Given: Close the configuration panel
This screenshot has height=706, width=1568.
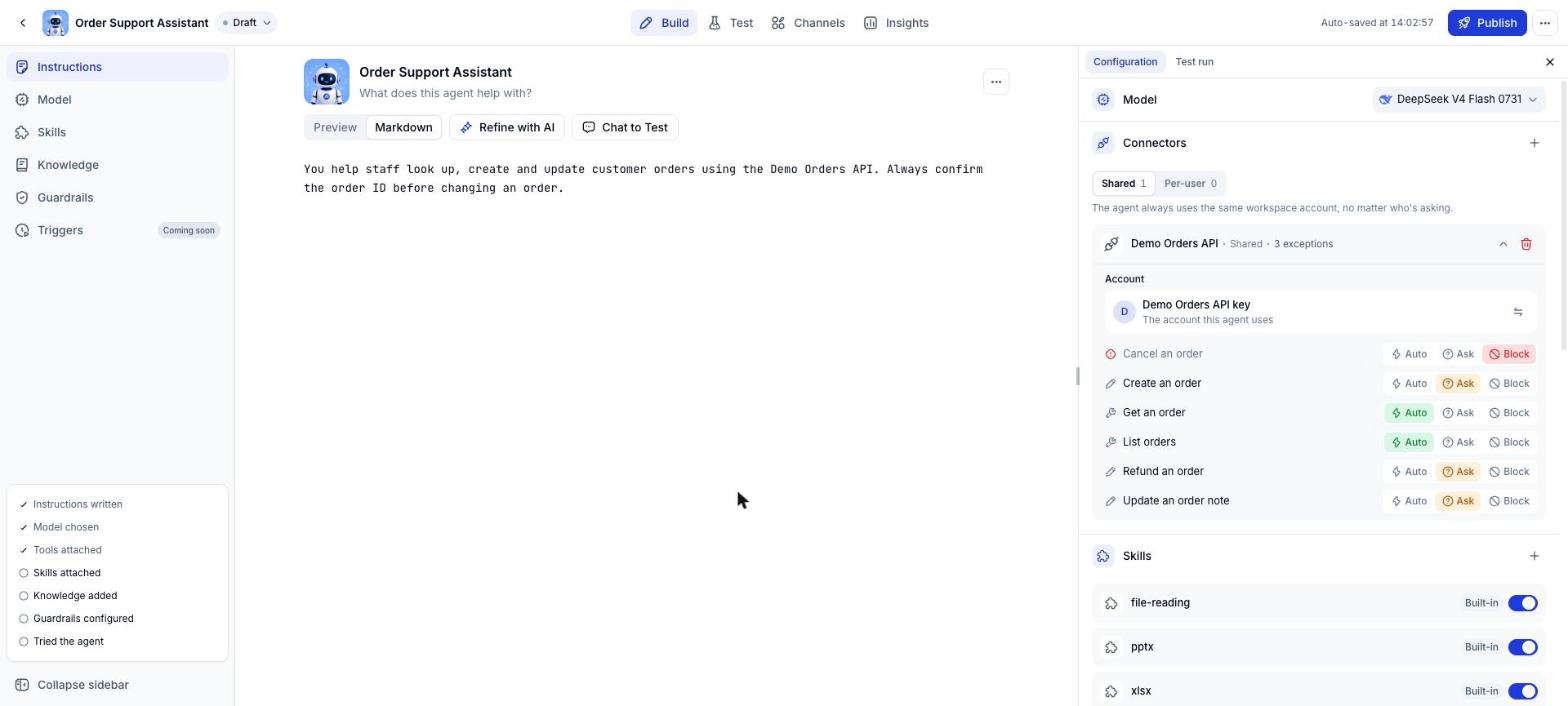Looking at the screenshot, I should (x=1550, y=62).
